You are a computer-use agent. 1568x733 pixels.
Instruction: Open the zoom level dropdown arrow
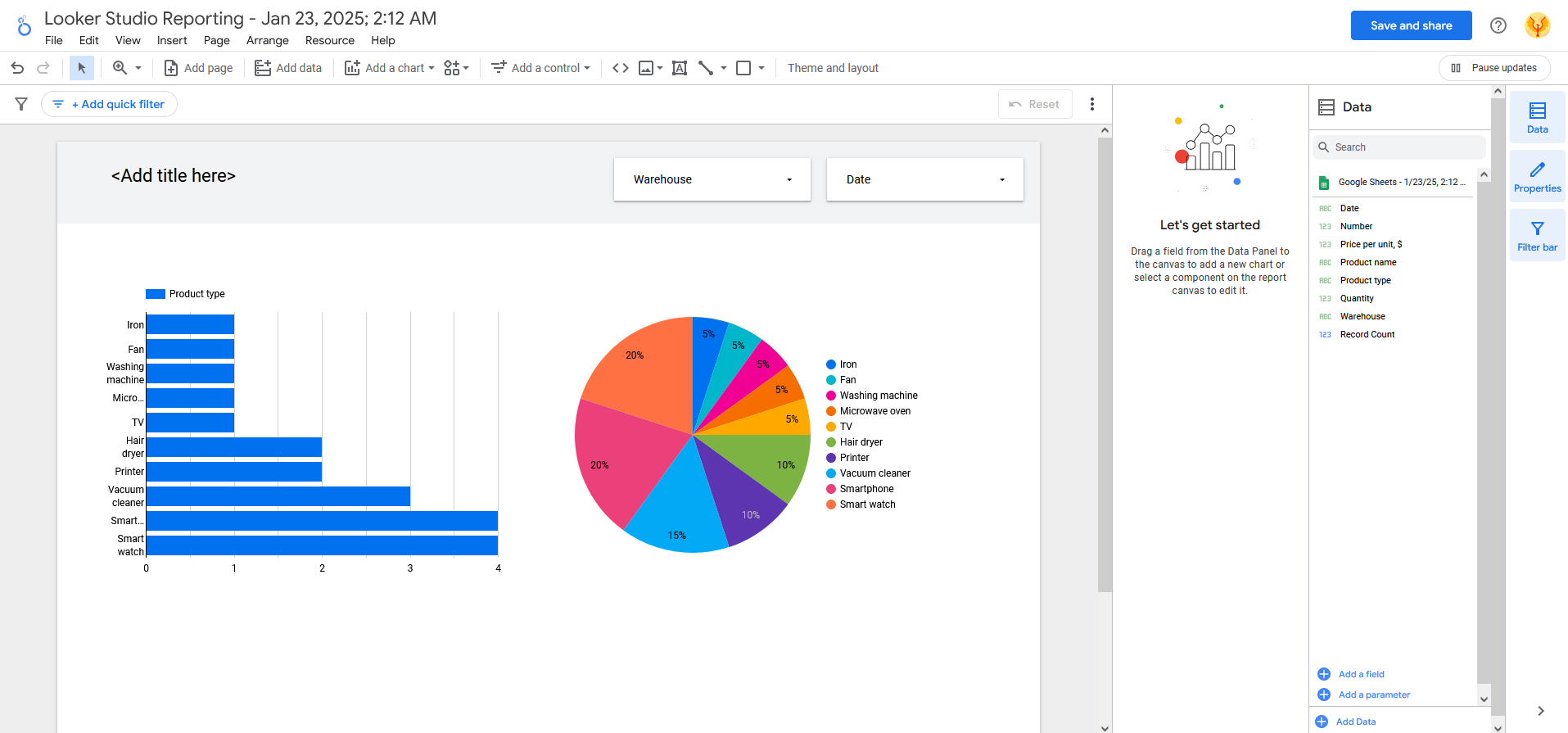[138, 68]
